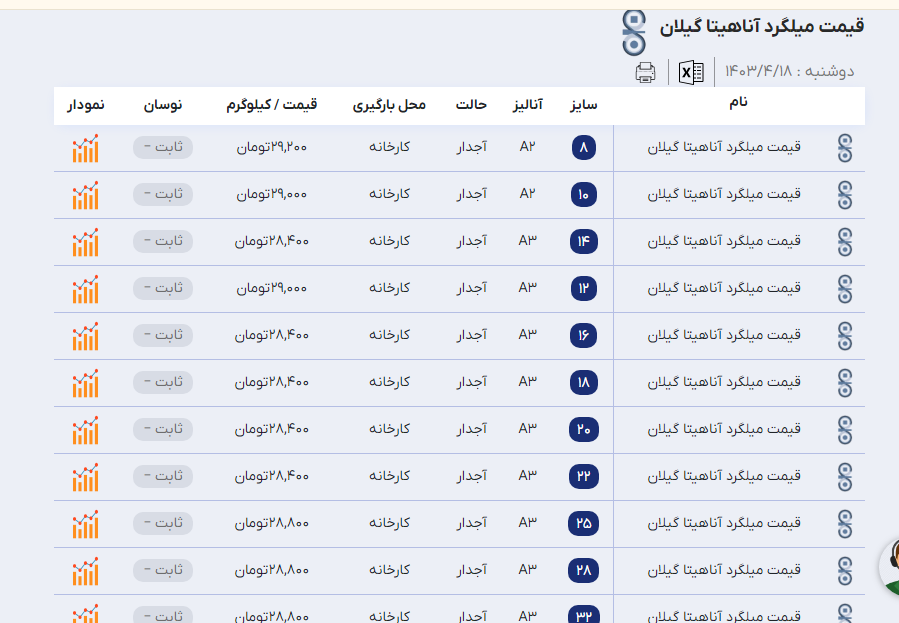This screenshot has height=623, width=899.
Task: Click the printer icon above the table
Action: (646, 72)
